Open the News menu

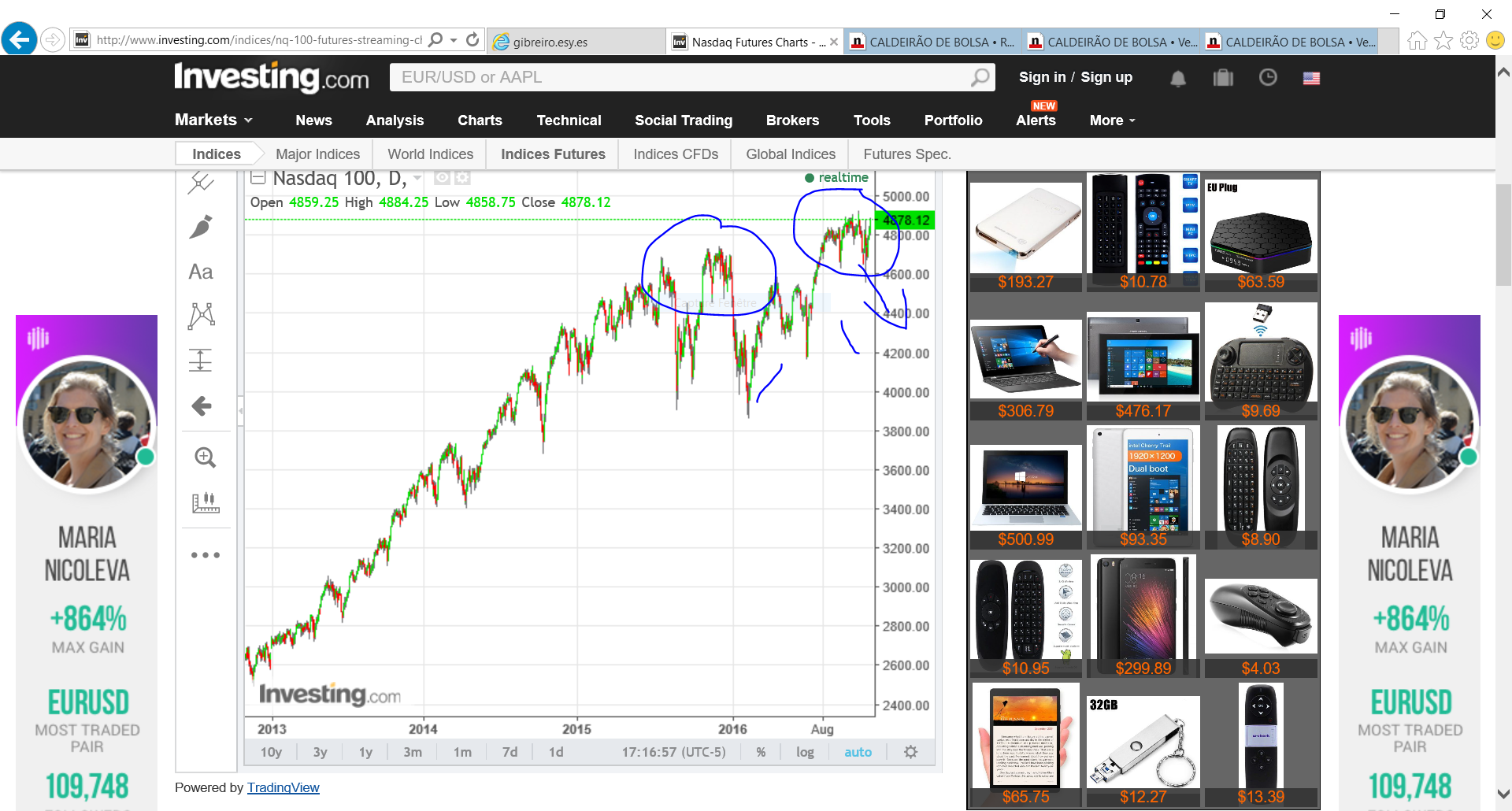[x=313, y=120]
